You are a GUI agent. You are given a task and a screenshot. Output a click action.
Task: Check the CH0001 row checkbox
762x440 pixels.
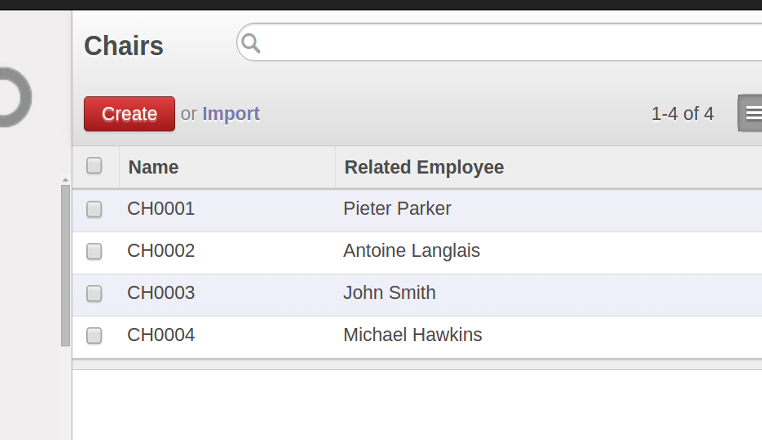[x=94, y=210]
